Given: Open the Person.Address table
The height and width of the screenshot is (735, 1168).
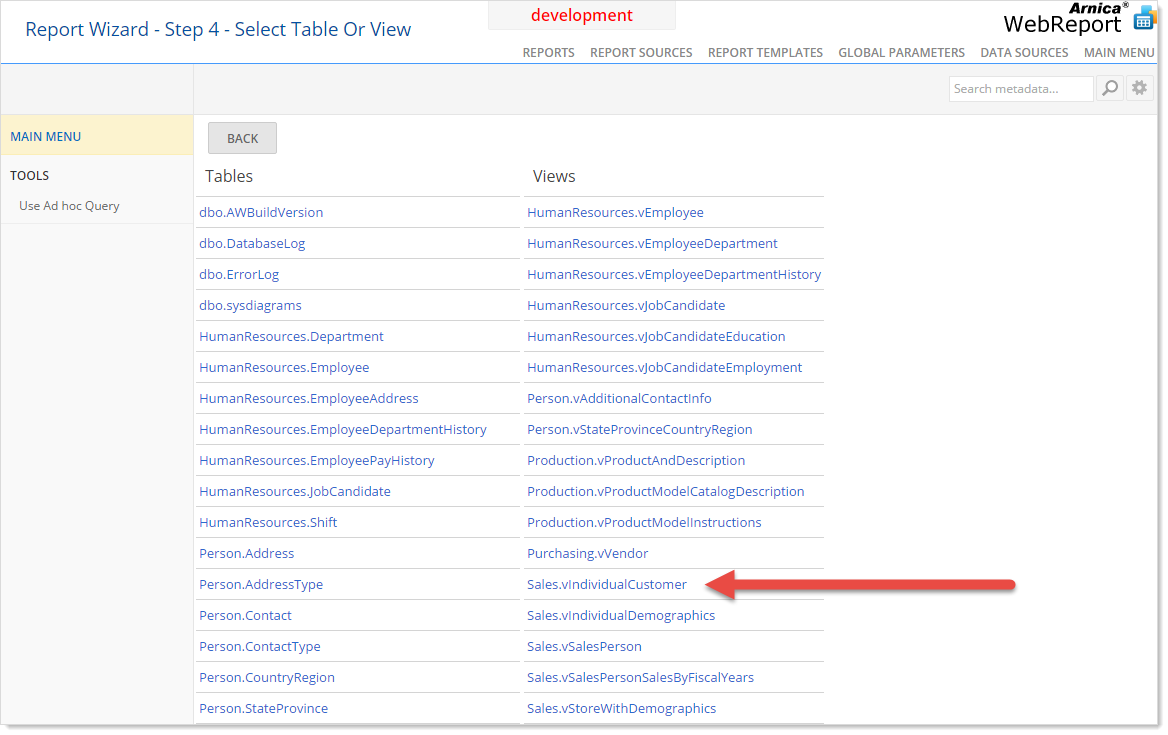Looking at the screenshot, I should (246, 554).
